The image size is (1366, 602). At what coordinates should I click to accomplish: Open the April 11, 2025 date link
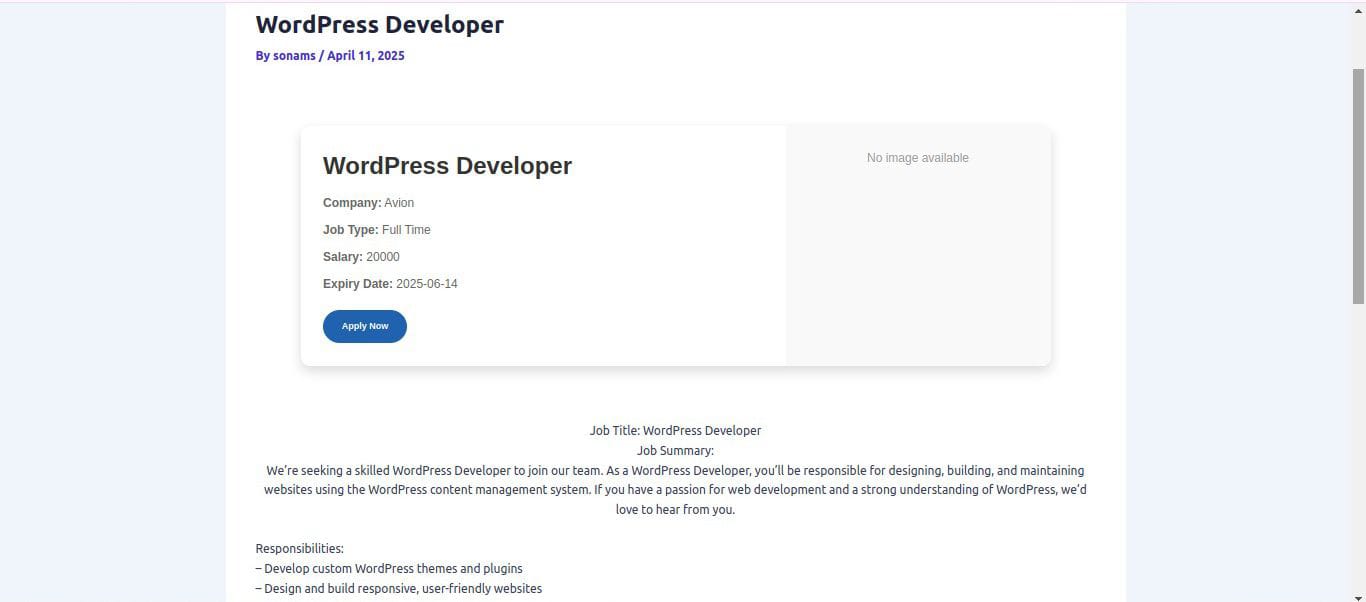pos(365,55)
